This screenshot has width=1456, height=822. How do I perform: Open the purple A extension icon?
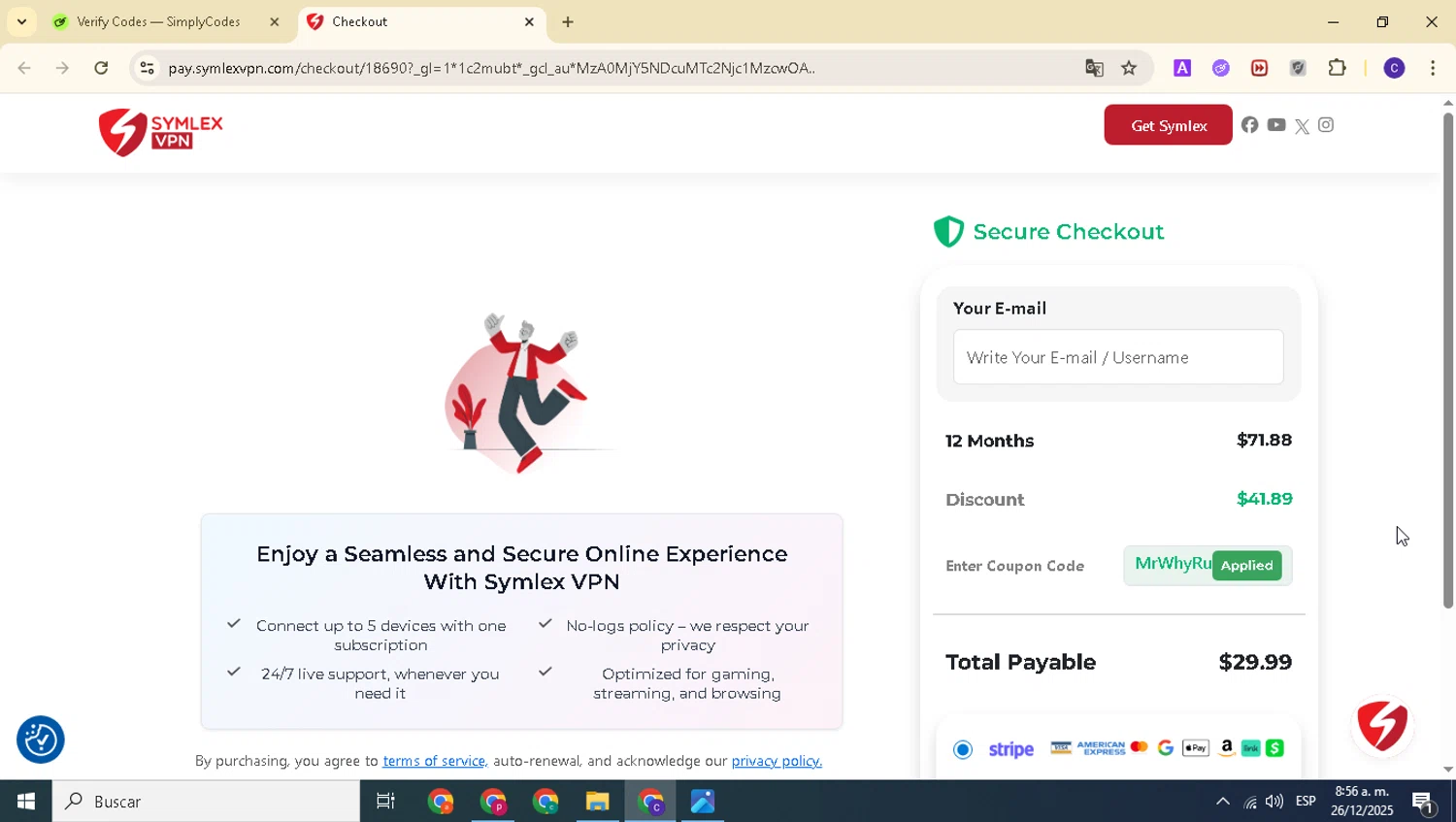(1182, 68)
